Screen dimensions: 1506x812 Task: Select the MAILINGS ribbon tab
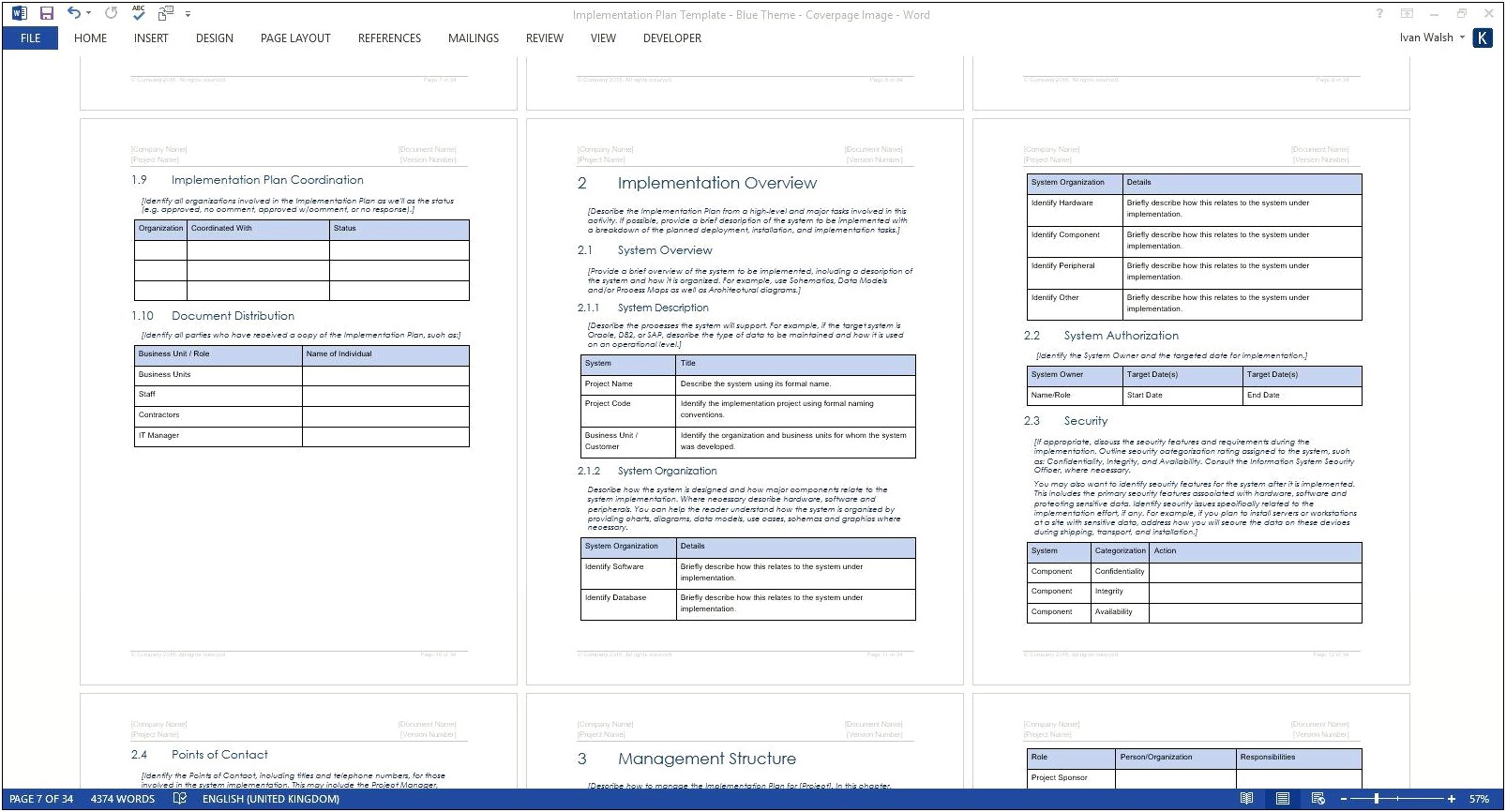474,38
